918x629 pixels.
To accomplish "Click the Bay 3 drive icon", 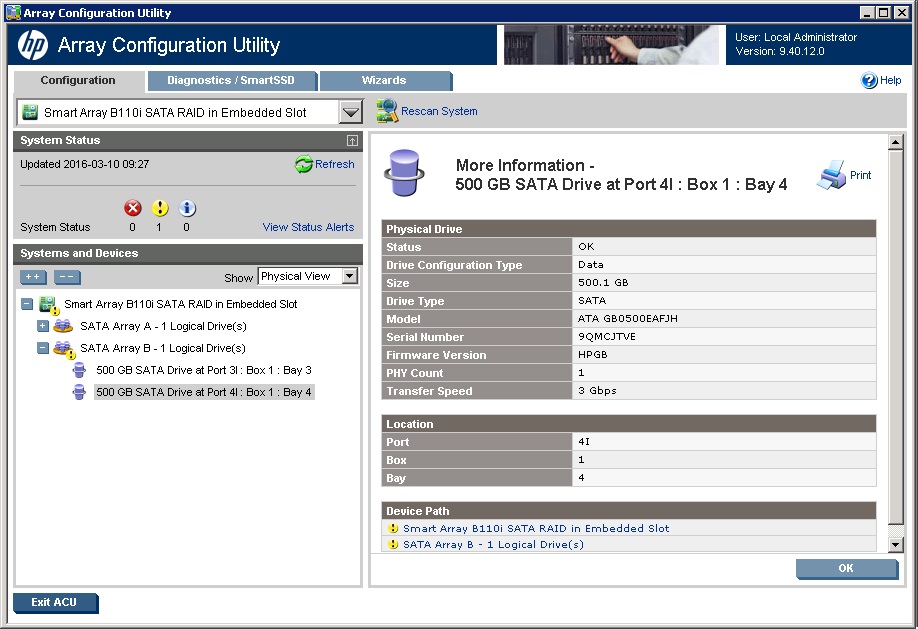I will (79, 370).
